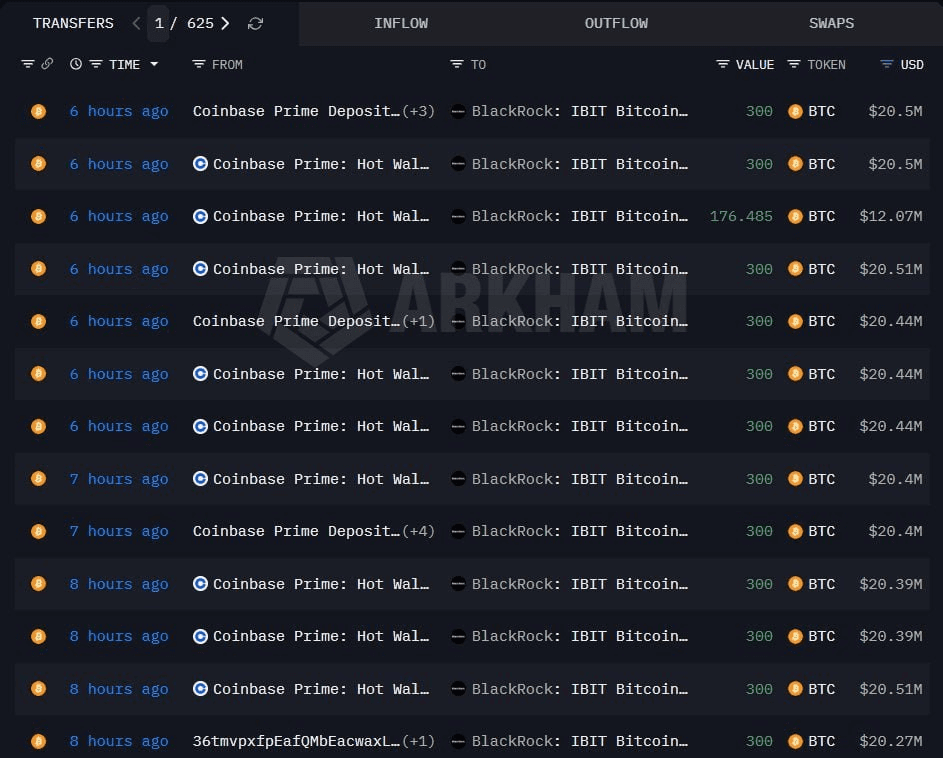Go to next page of transfers

(225, 23)
